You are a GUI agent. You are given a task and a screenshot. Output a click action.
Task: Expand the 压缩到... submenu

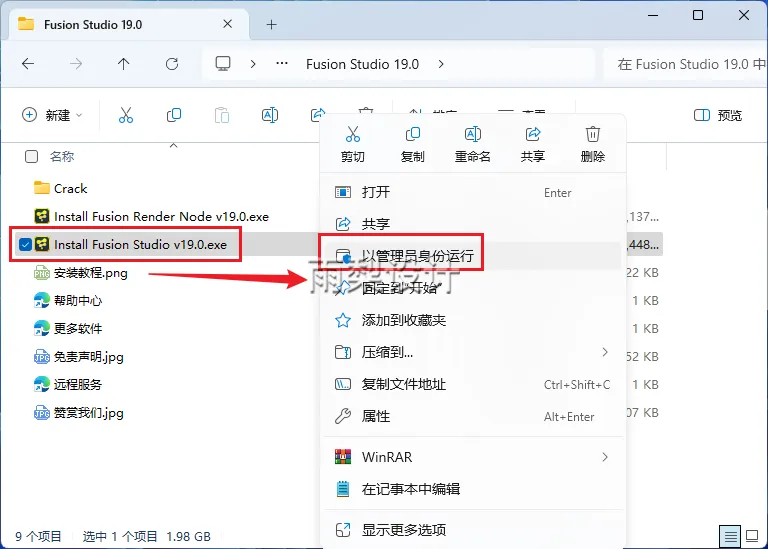(x=605, y=352)
